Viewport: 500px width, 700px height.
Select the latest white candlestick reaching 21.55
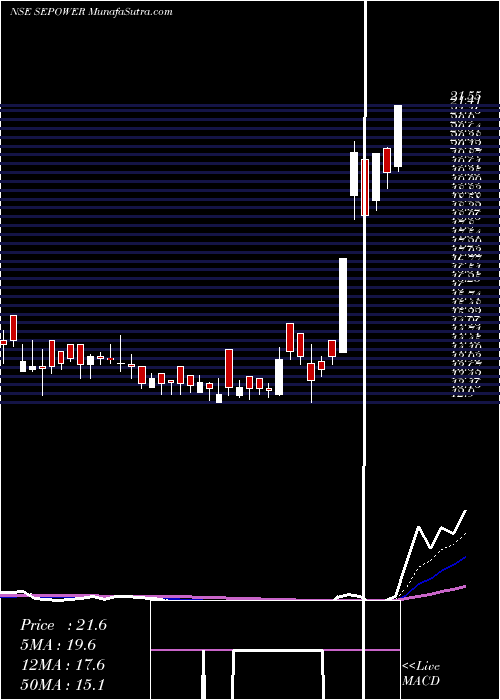397,138
